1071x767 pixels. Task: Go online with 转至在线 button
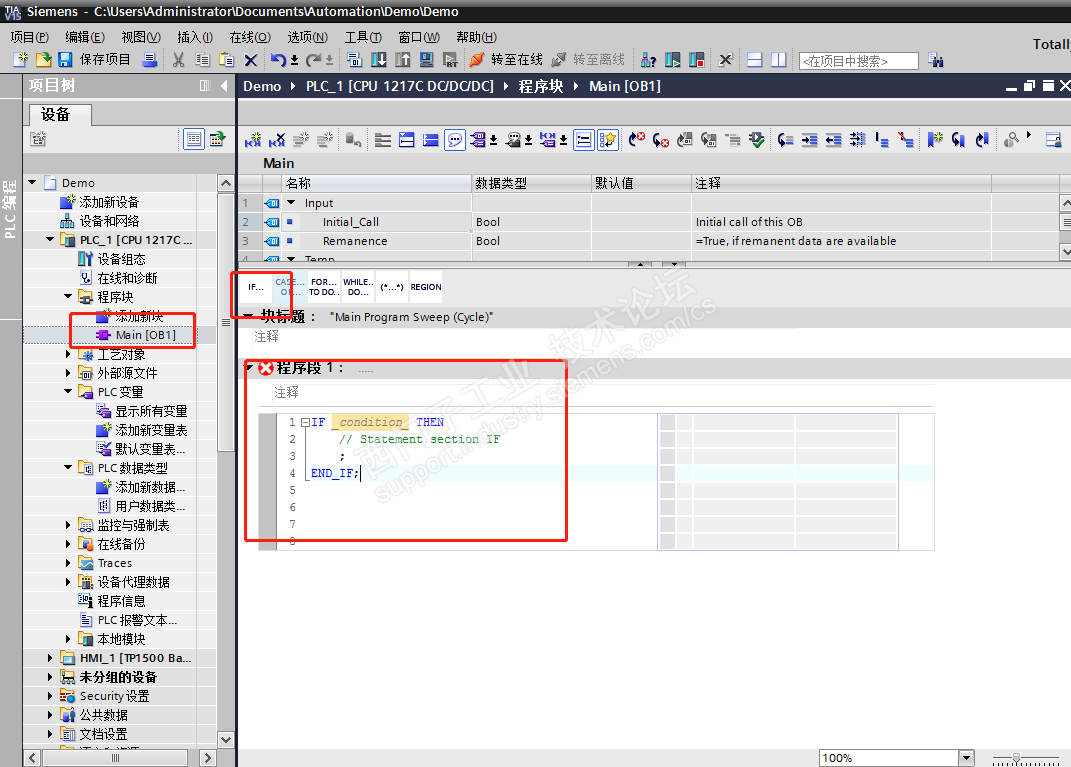click(505, 60)
